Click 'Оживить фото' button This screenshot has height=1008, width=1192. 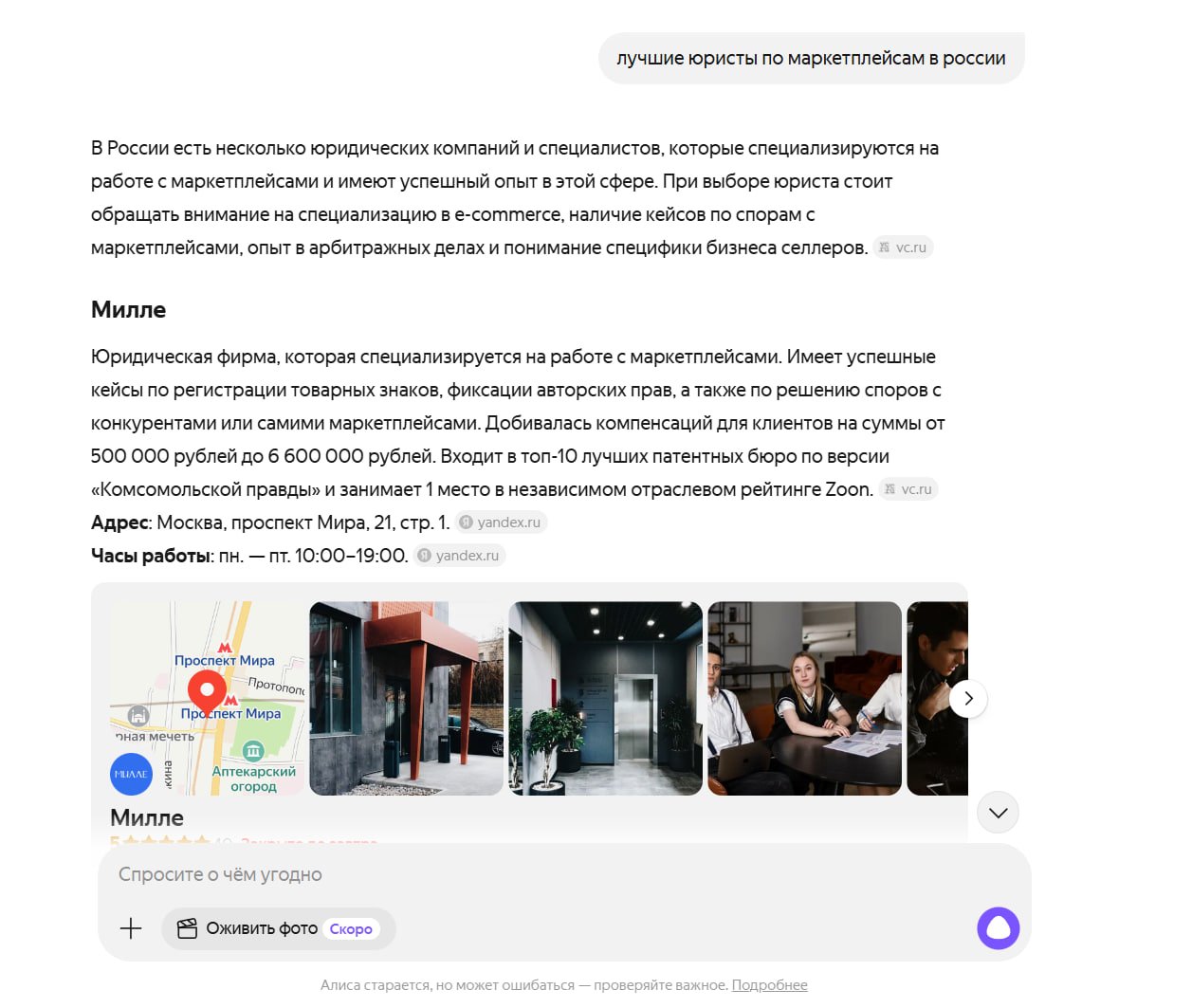pyautogui.click(x=278, y=928)
